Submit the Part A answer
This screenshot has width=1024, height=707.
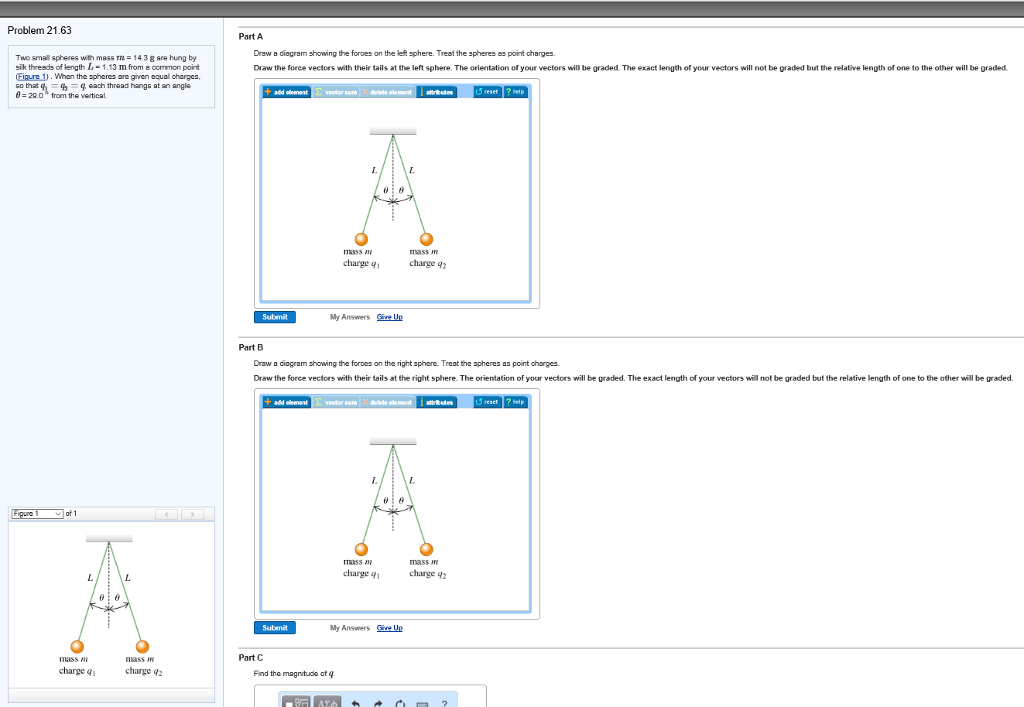[x=275, y=317]
